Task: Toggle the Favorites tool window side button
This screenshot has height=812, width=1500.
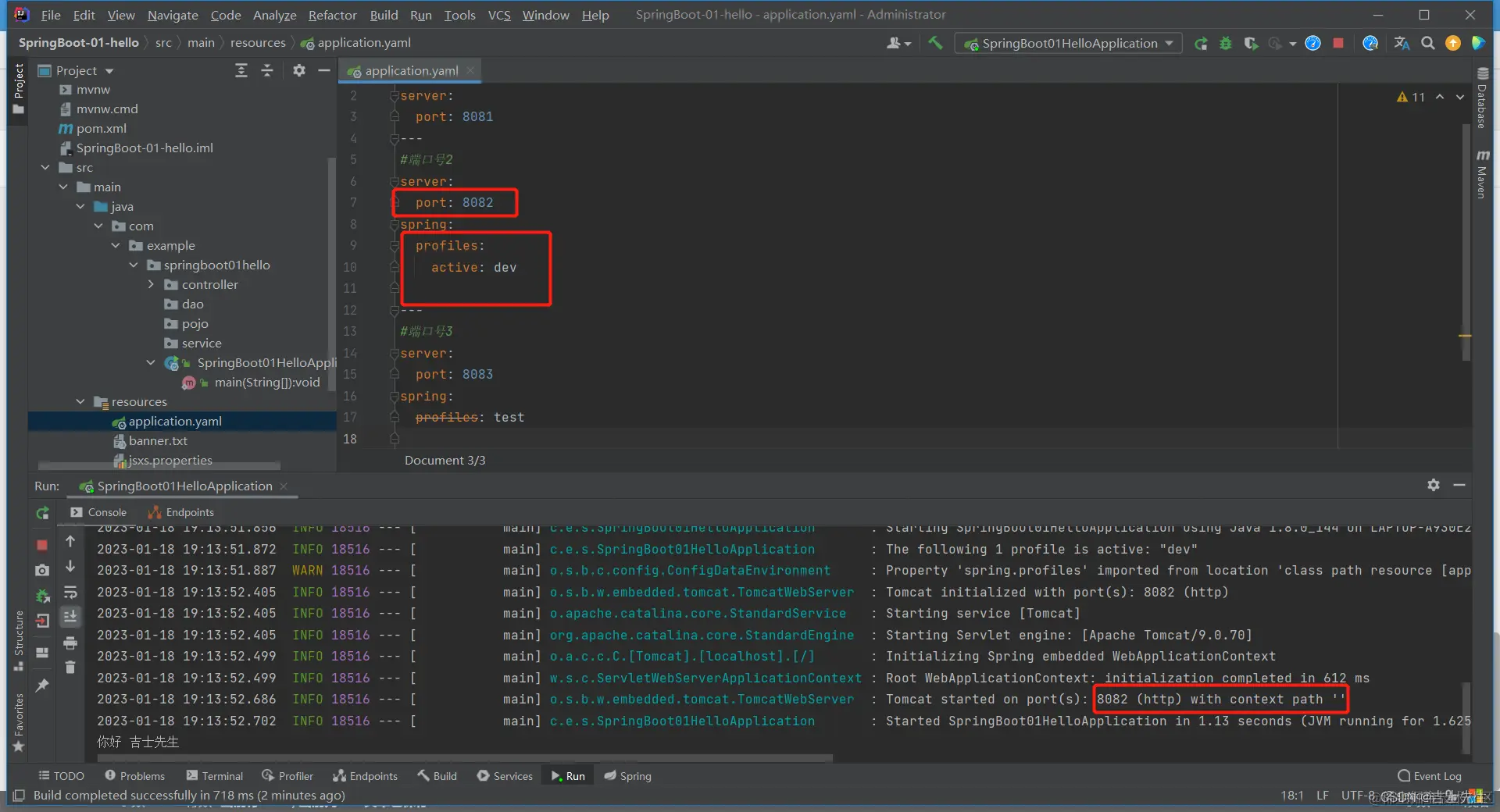Action: 18,723
